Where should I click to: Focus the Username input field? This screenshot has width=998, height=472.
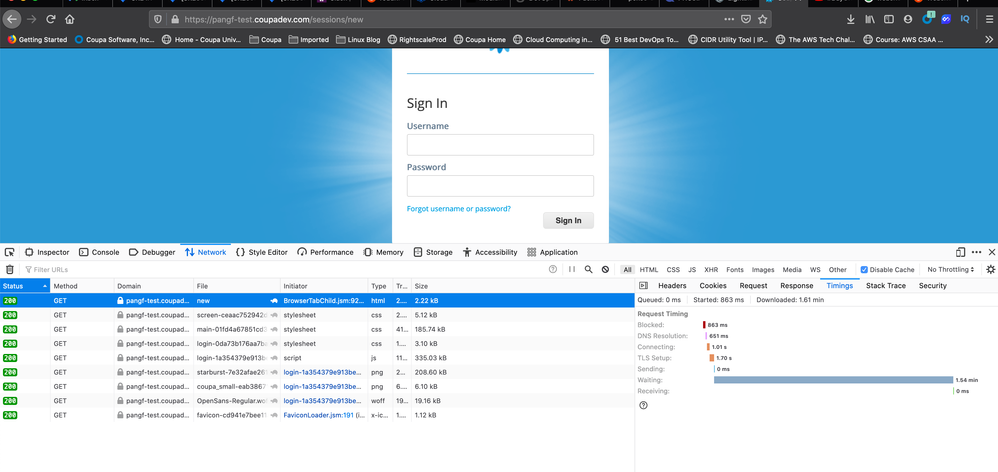500,144
